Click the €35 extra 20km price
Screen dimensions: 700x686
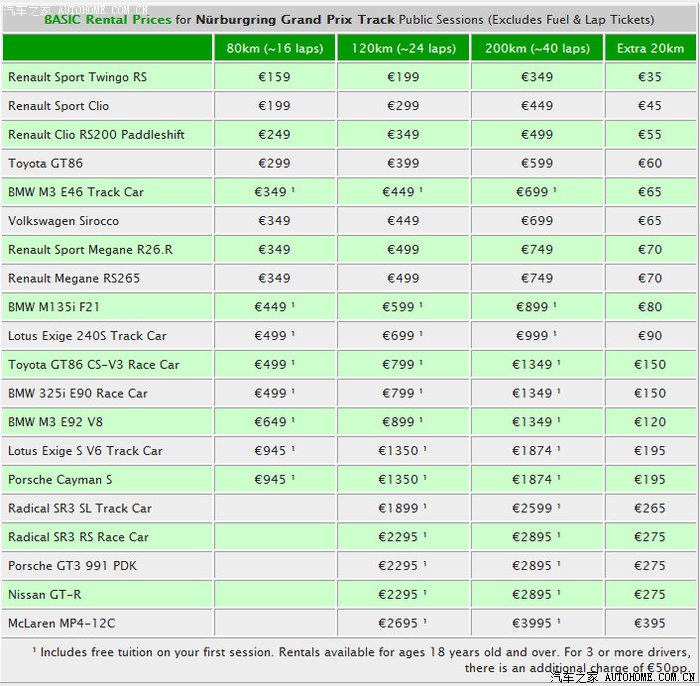[x=650, y=77]
